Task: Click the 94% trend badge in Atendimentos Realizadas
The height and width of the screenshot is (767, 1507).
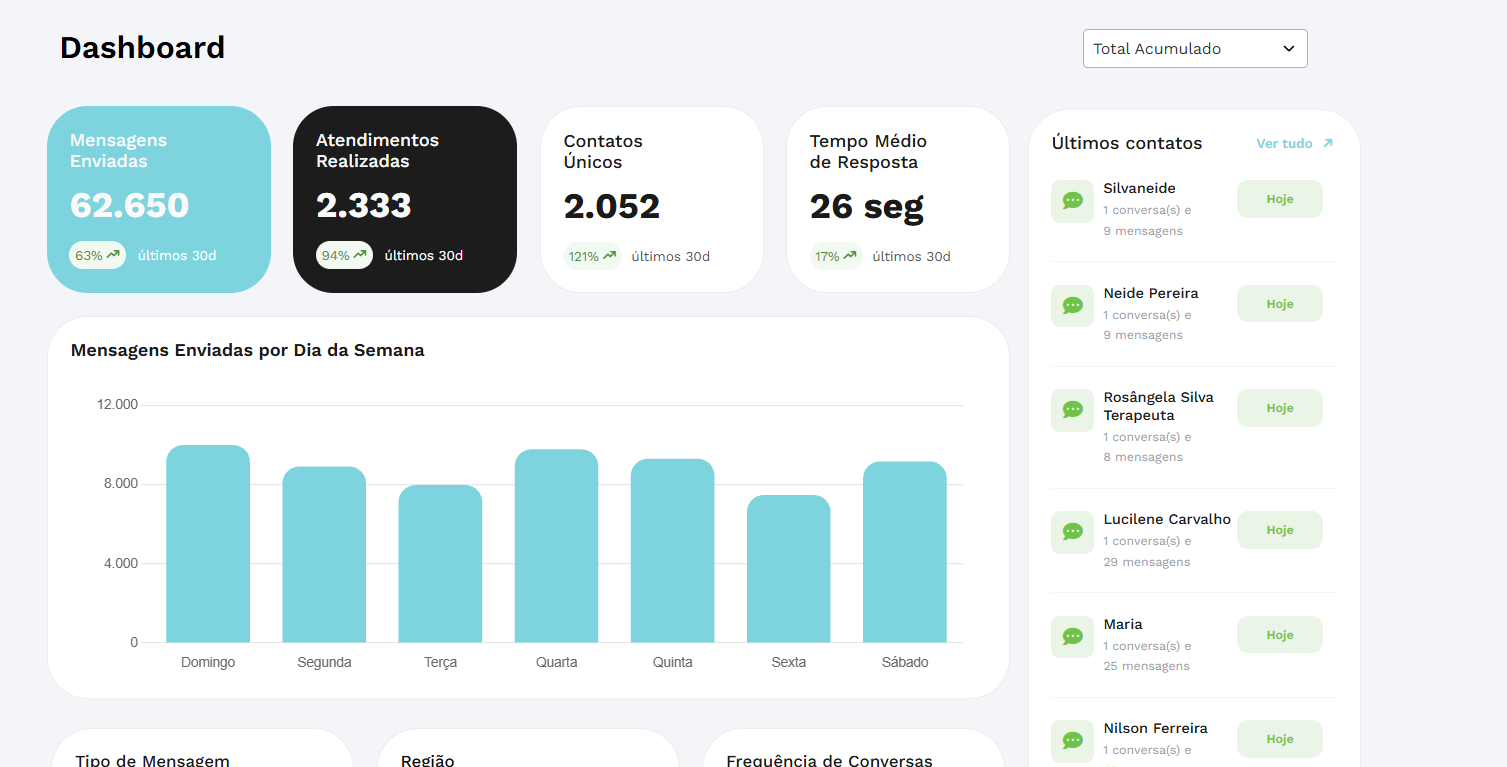Action: click(x=344, y=255)
